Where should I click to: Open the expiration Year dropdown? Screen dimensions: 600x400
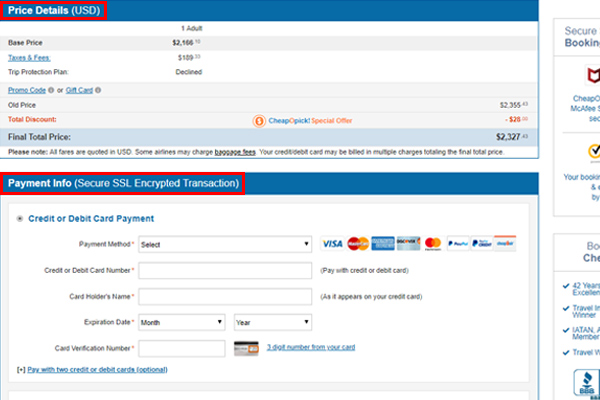tap(273, 322)
